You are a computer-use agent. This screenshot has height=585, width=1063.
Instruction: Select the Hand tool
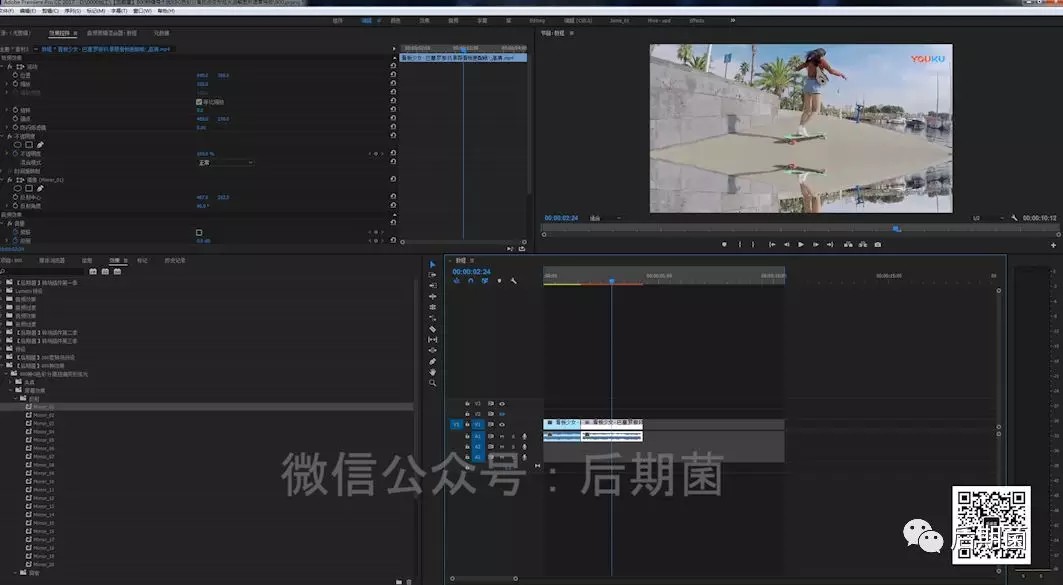433,372
